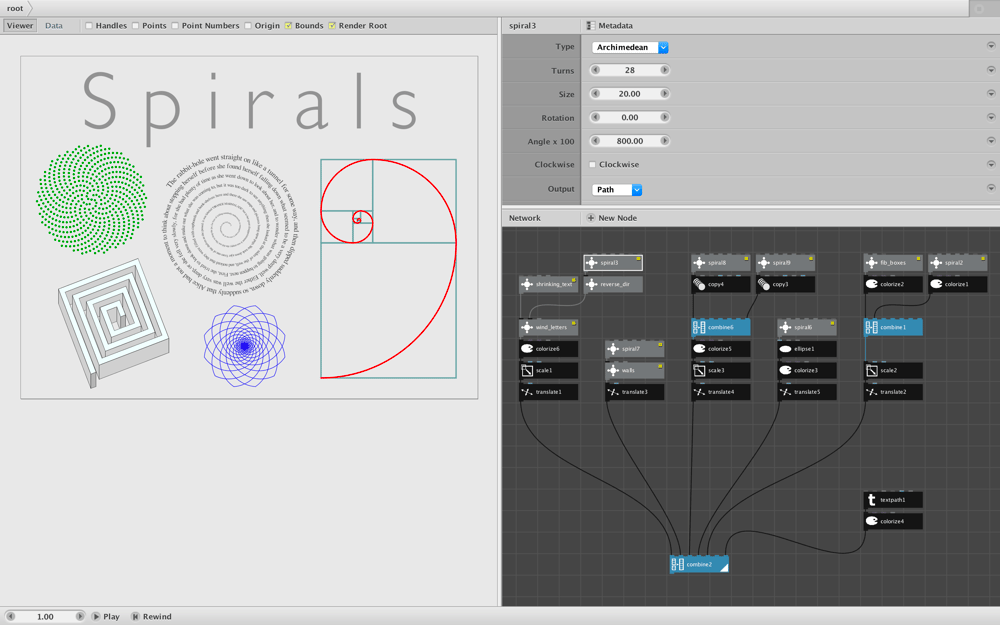The image size is (1000, 625).
Task: Select the spiral8 node
Action: point(721,263)
